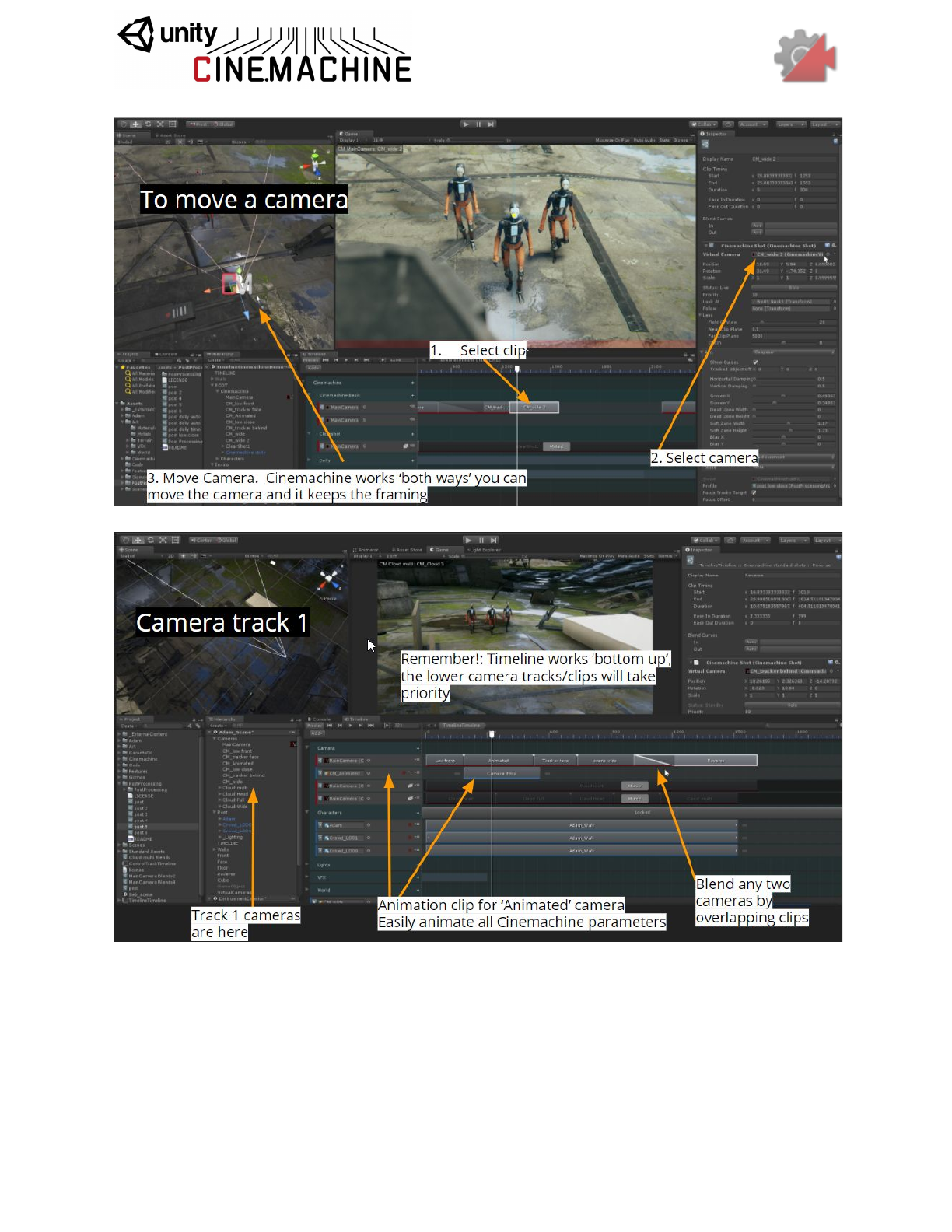Screen dimensions: 952x1232
Task: Switch to the Asset Store tab in the upper screenshot
Action: [171, 135]
